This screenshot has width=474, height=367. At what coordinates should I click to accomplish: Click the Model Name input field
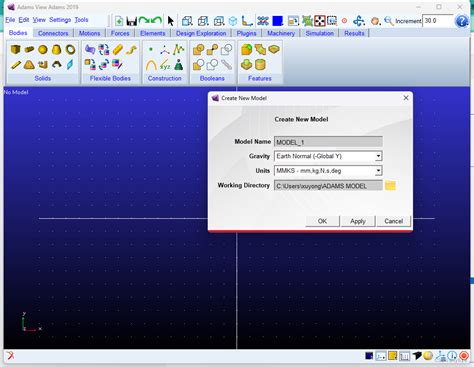point(328,142)
